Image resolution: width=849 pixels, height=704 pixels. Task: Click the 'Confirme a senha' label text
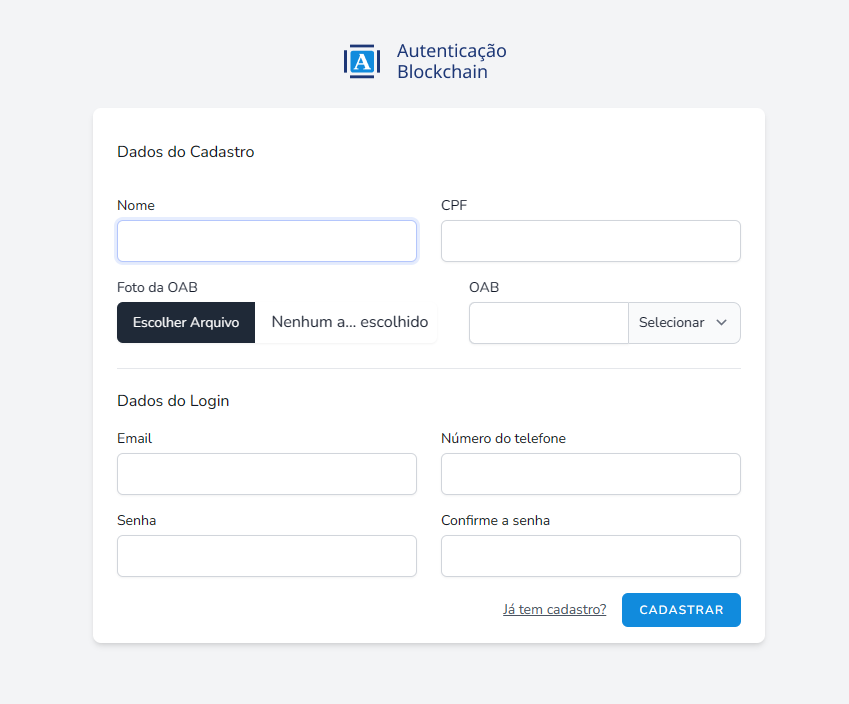click(495, 520)
